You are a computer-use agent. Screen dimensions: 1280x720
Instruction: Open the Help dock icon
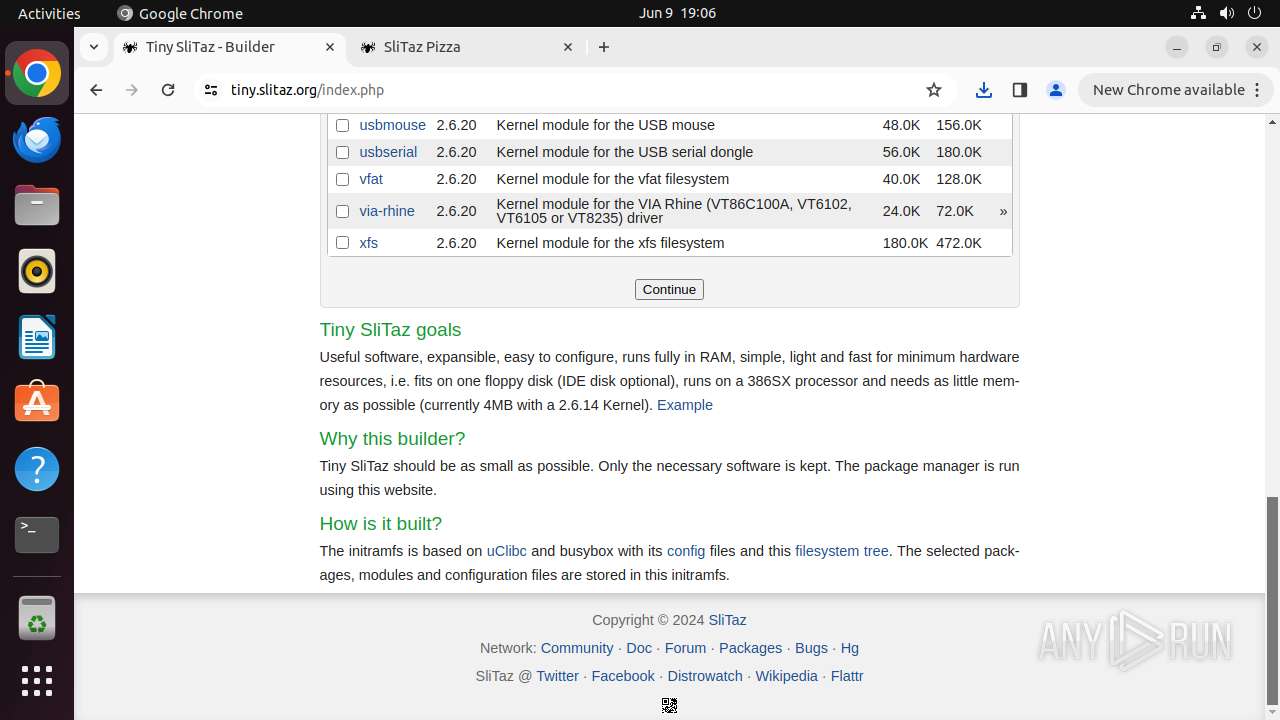click(37, 469)
